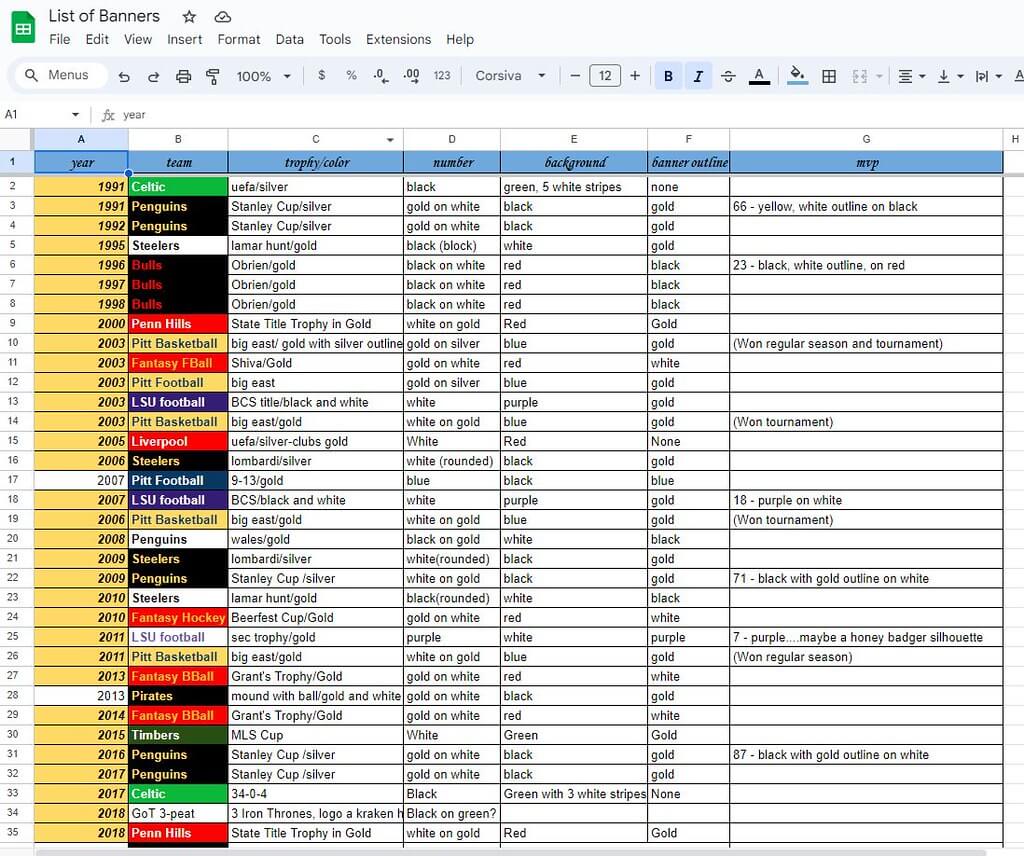Activate the paint format tool

coord(213,76)
